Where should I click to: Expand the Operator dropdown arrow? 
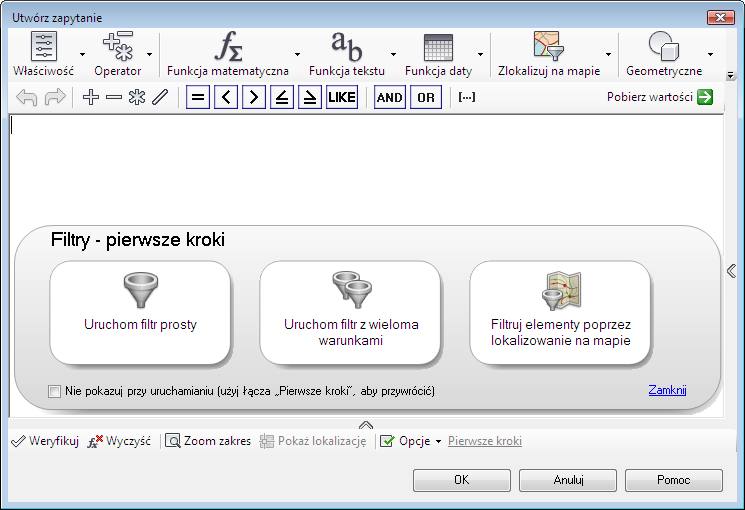[150, 54]
